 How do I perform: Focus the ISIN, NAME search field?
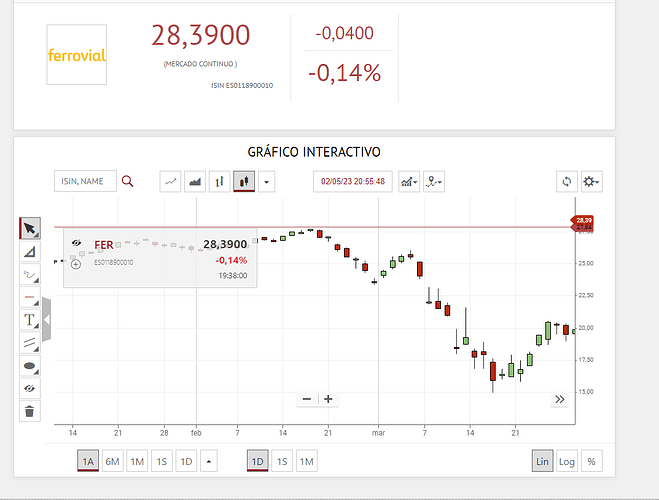coord(85,182)
